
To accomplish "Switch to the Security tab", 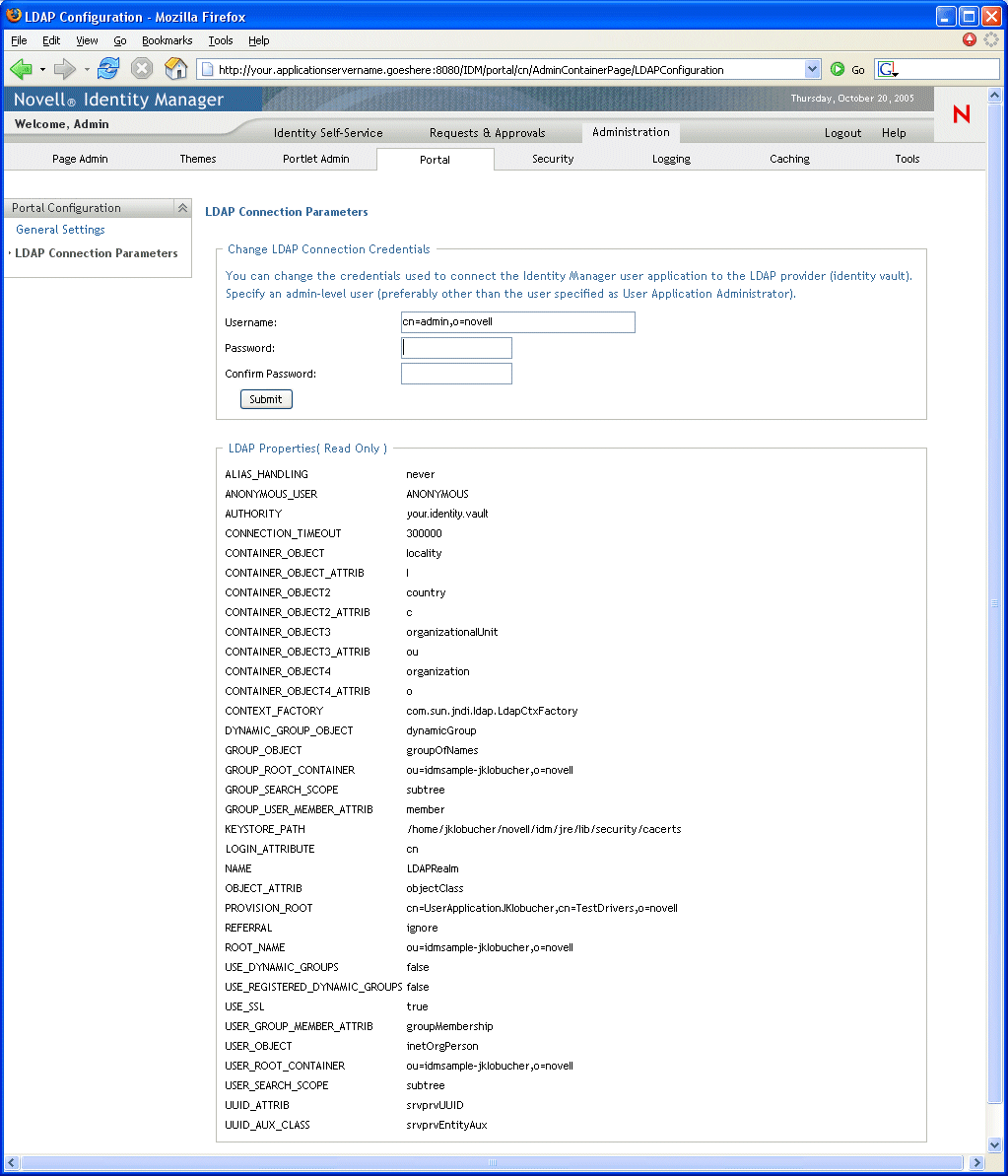I will tap(553, 159).
